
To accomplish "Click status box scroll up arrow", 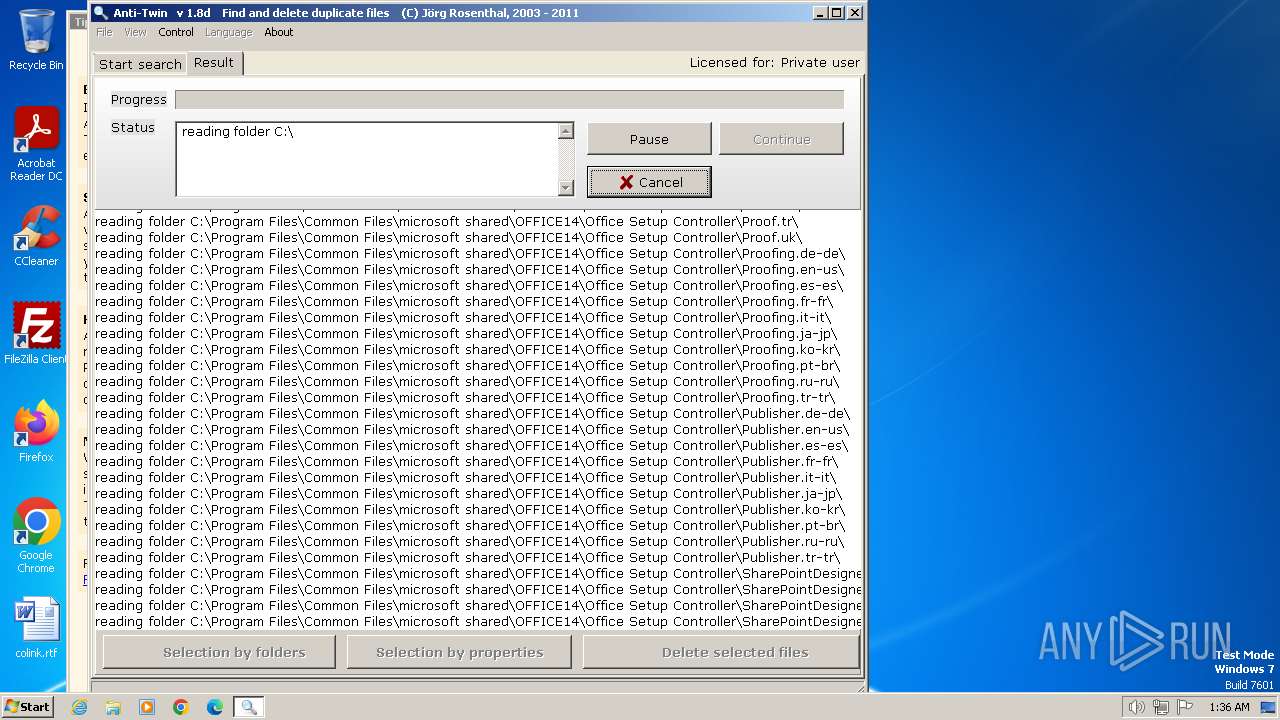I will click(x=566, y=131).
